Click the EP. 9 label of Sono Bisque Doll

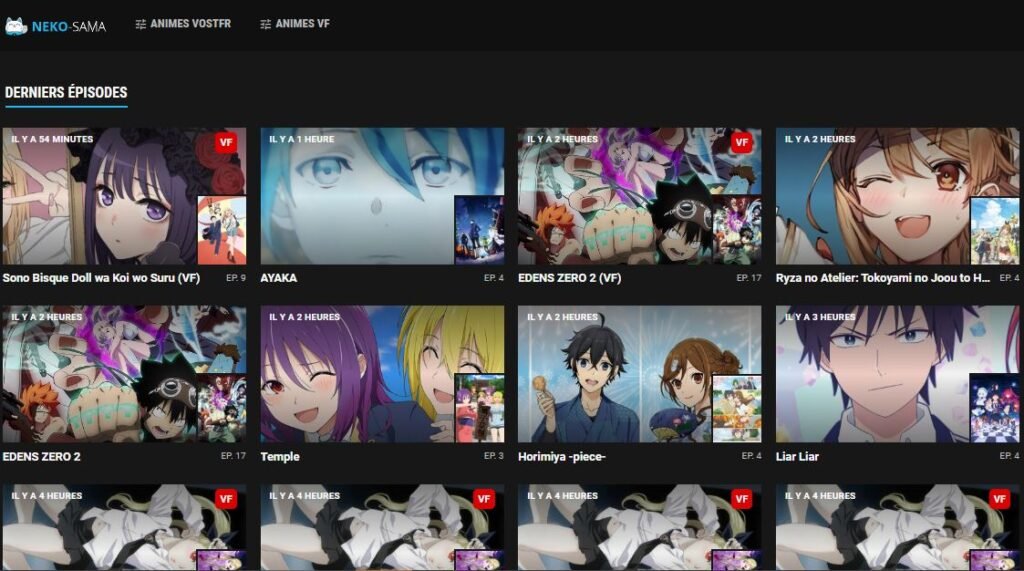click(x=236, y=278)
